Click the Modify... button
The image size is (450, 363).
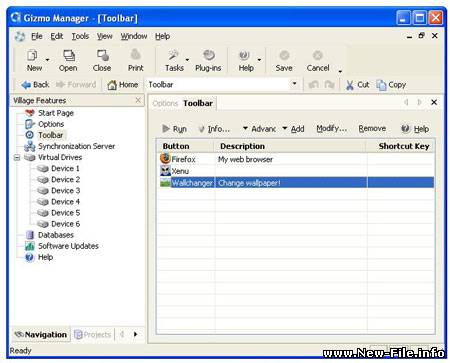click(x=332, y=129)
